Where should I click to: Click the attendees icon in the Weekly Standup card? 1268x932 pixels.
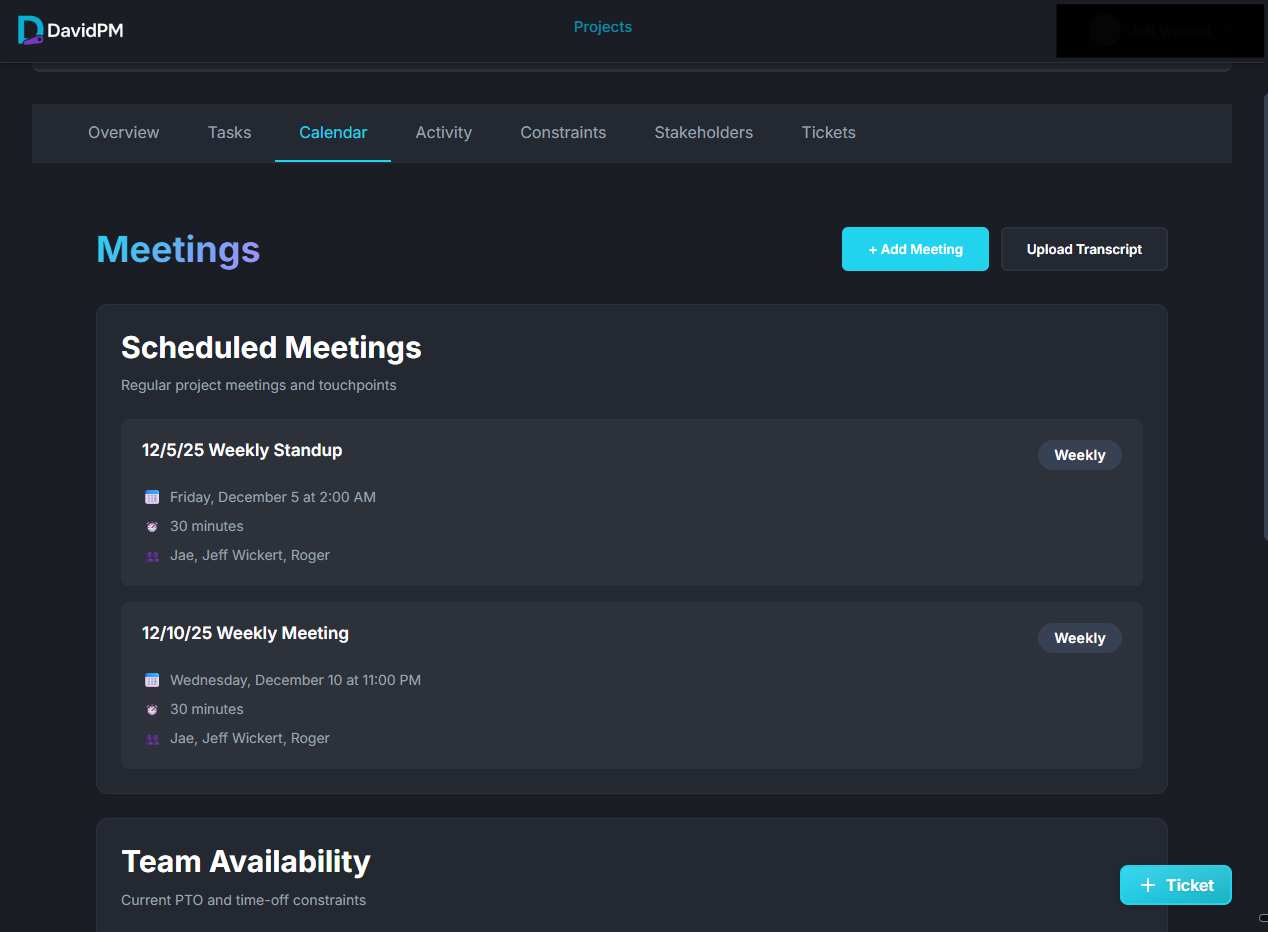coord(152,555)
